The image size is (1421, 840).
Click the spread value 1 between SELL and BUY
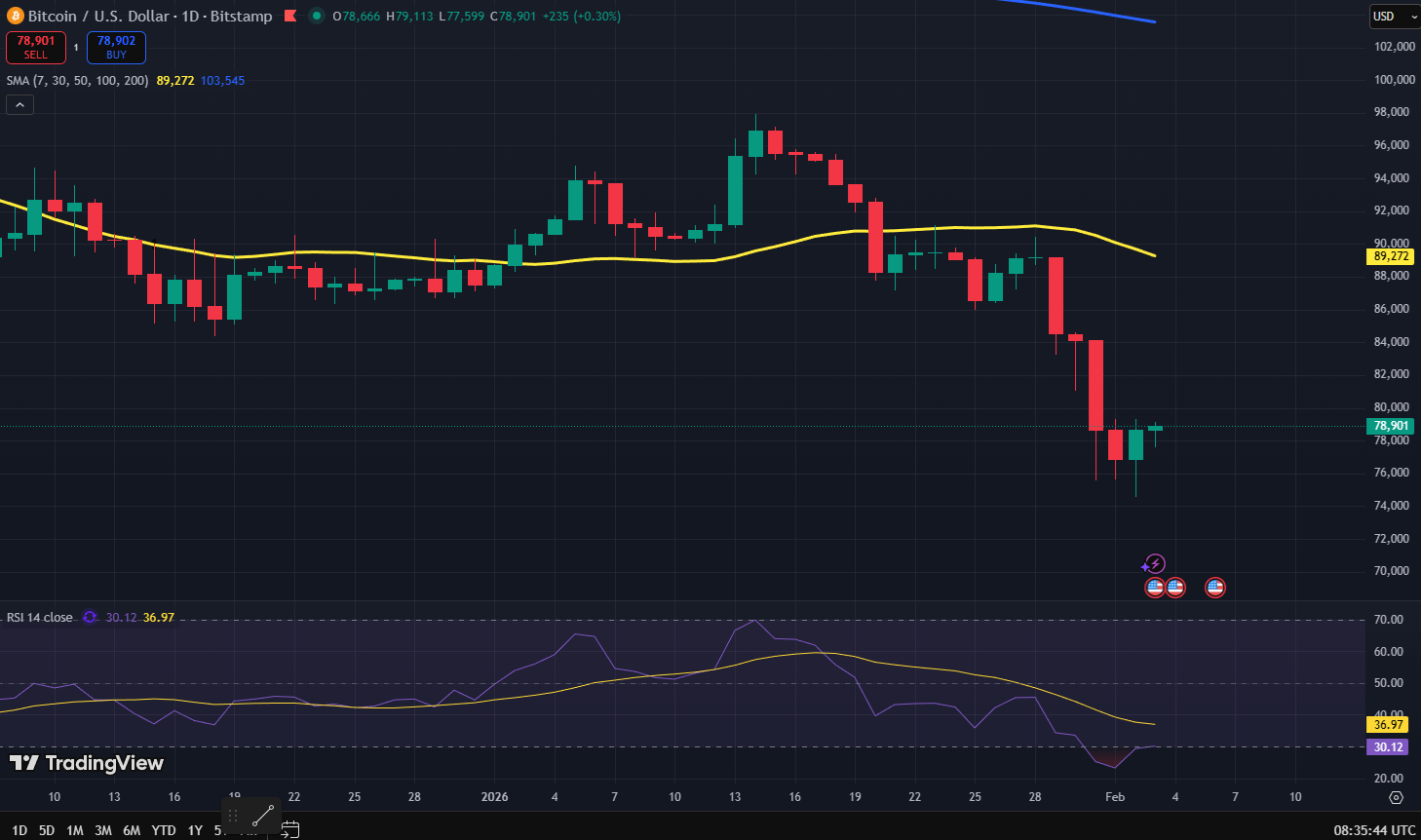pyautogui.click(x=76, y=47)
